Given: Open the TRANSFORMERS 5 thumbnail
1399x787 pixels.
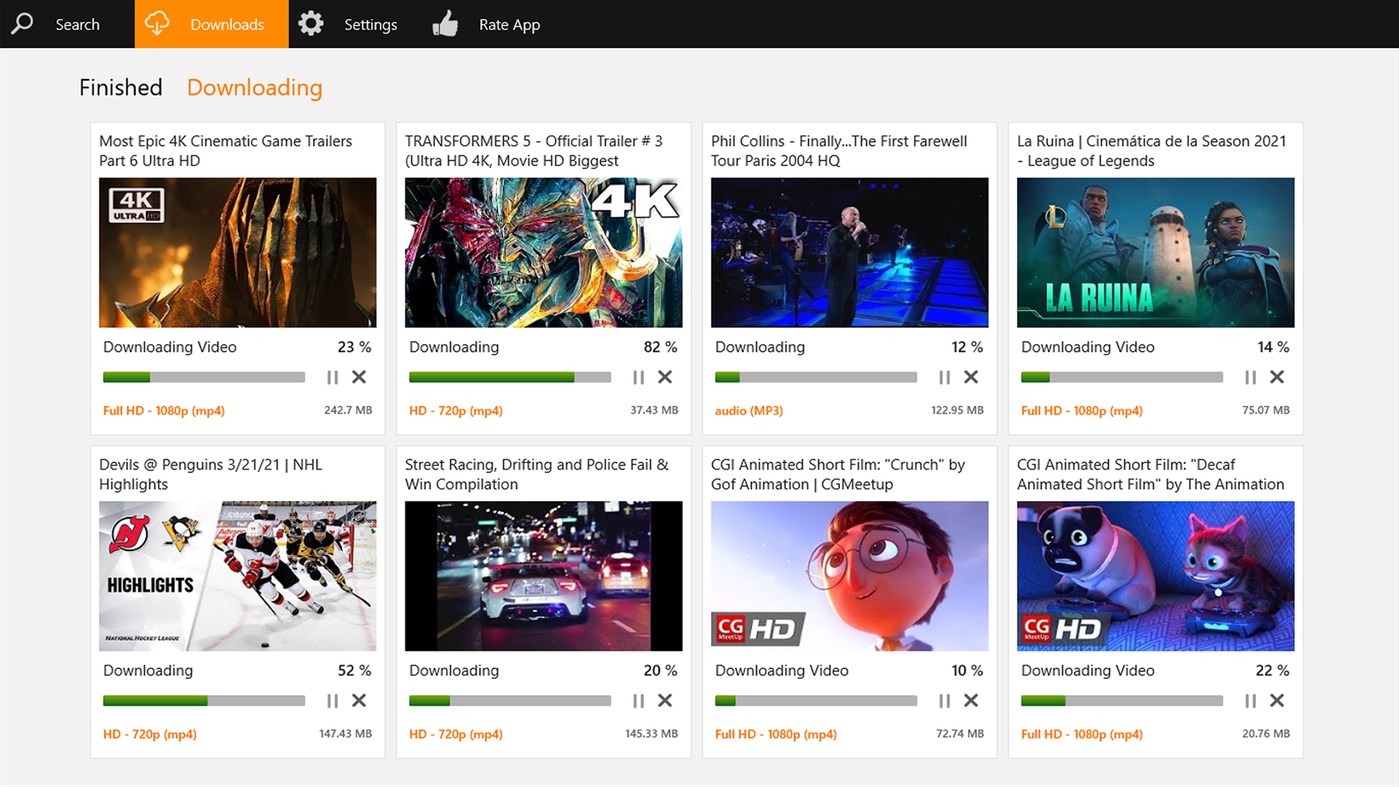Looking at the screenshot, I should click(x=544, y=253).
